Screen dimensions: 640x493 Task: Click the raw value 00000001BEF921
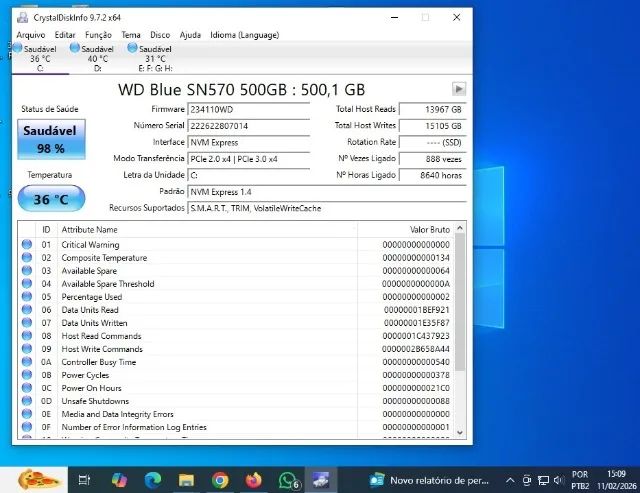(416, 310)
